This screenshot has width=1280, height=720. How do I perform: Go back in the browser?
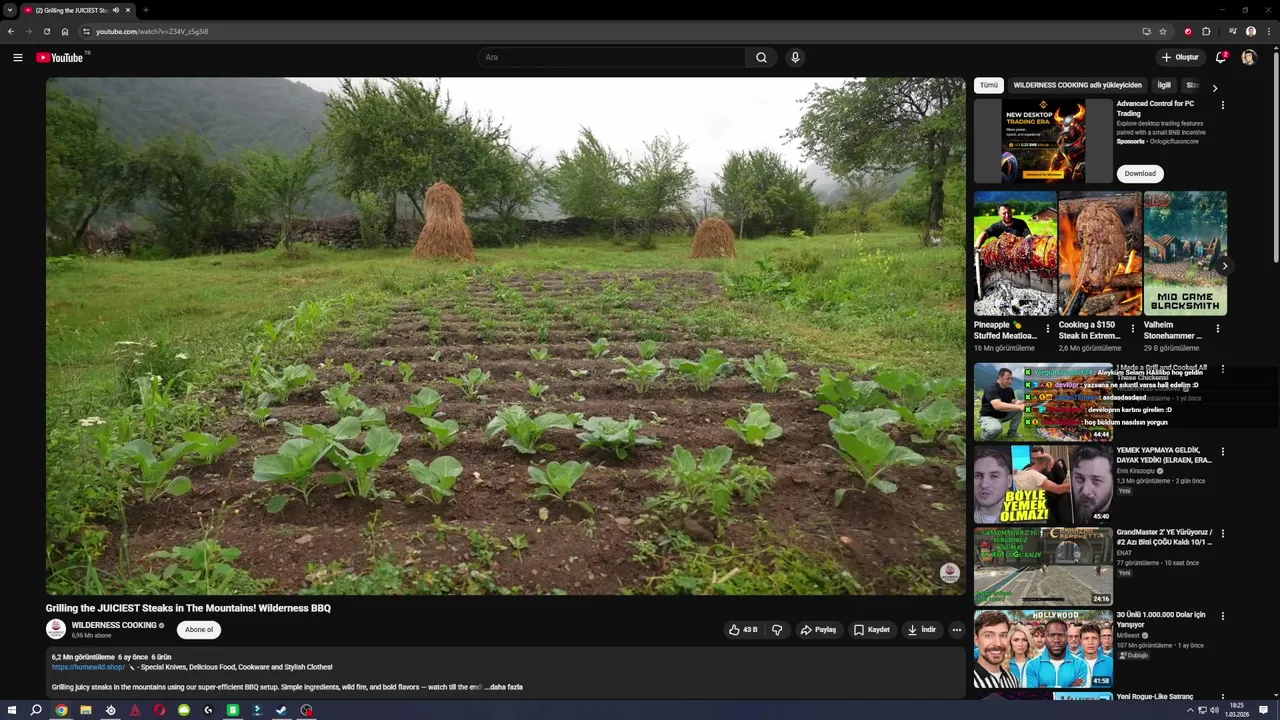click(x=11, y=31)
